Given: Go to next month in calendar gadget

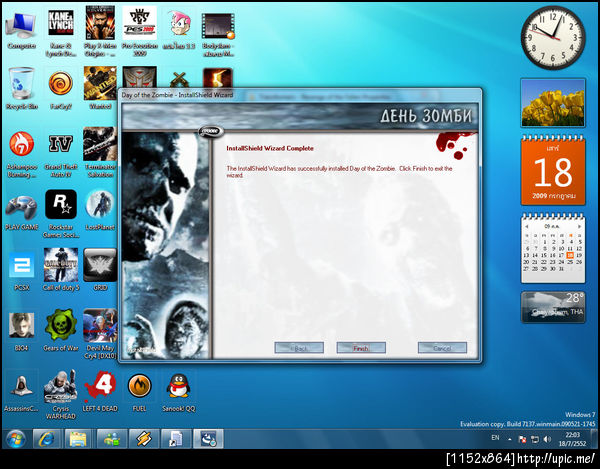Looking at the screenshot, I should 579,226.
